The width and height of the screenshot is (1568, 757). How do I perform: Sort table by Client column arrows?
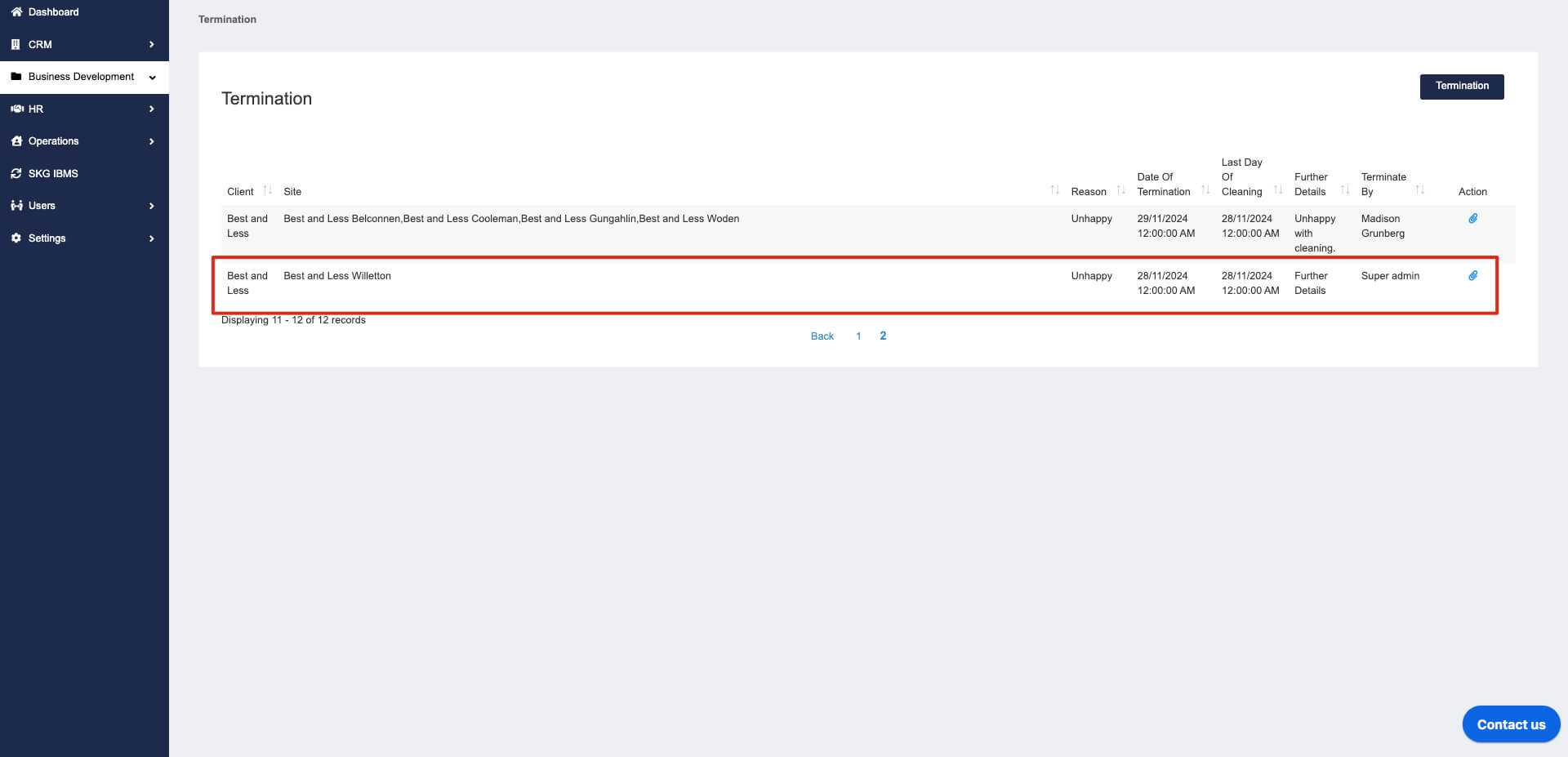[x=267, y=189]
